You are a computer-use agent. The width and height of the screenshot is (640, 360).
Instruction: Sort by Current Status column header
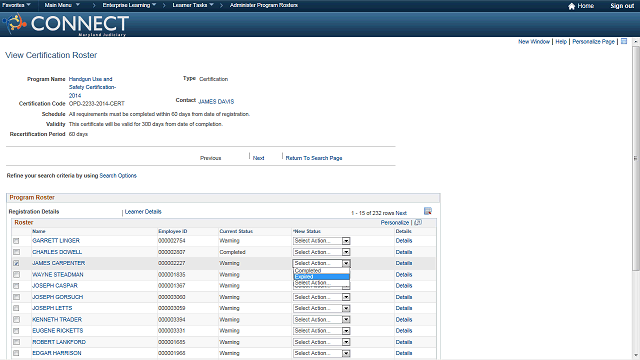(236, 231)
